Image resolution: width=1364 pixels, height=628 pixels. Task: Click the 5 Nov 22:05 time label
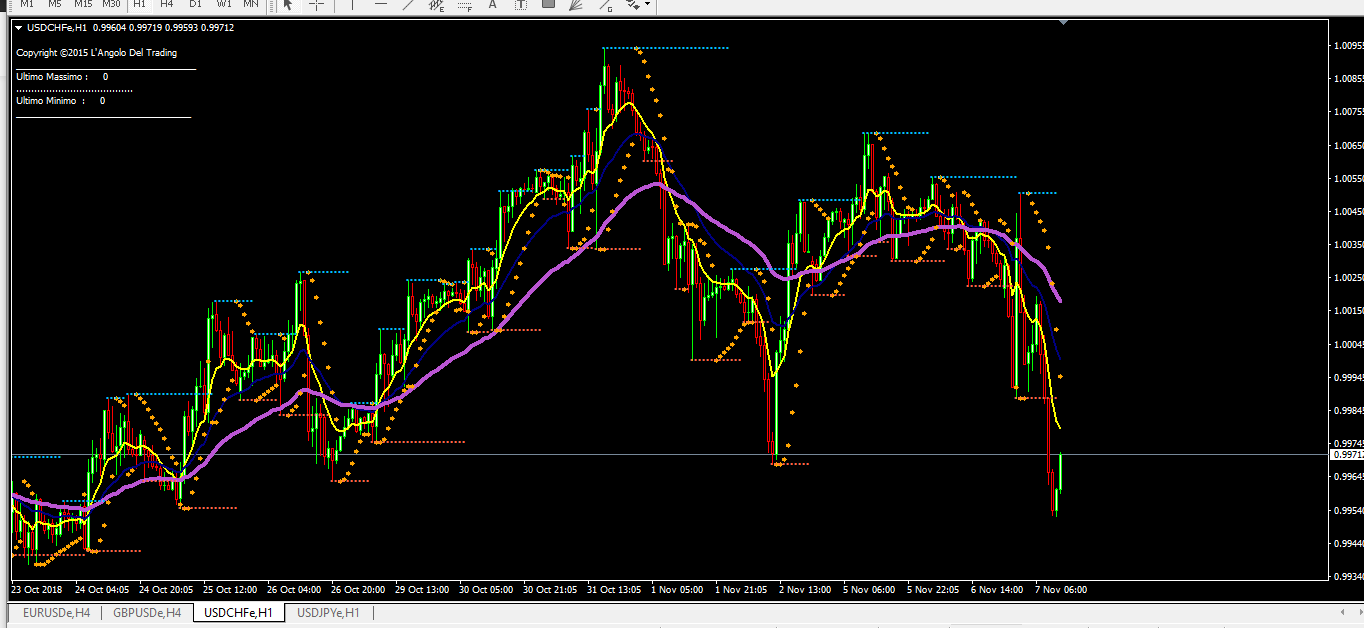[x=933, y=590]
